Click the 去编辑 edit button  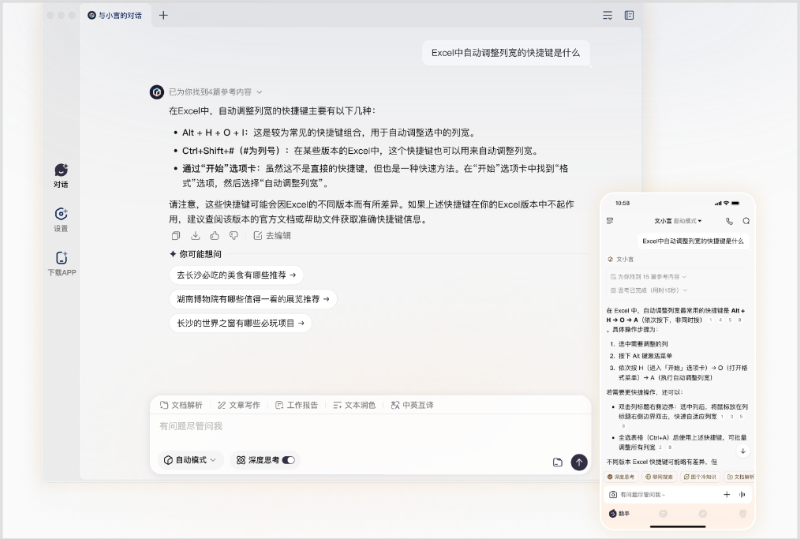tap(272, 235)
